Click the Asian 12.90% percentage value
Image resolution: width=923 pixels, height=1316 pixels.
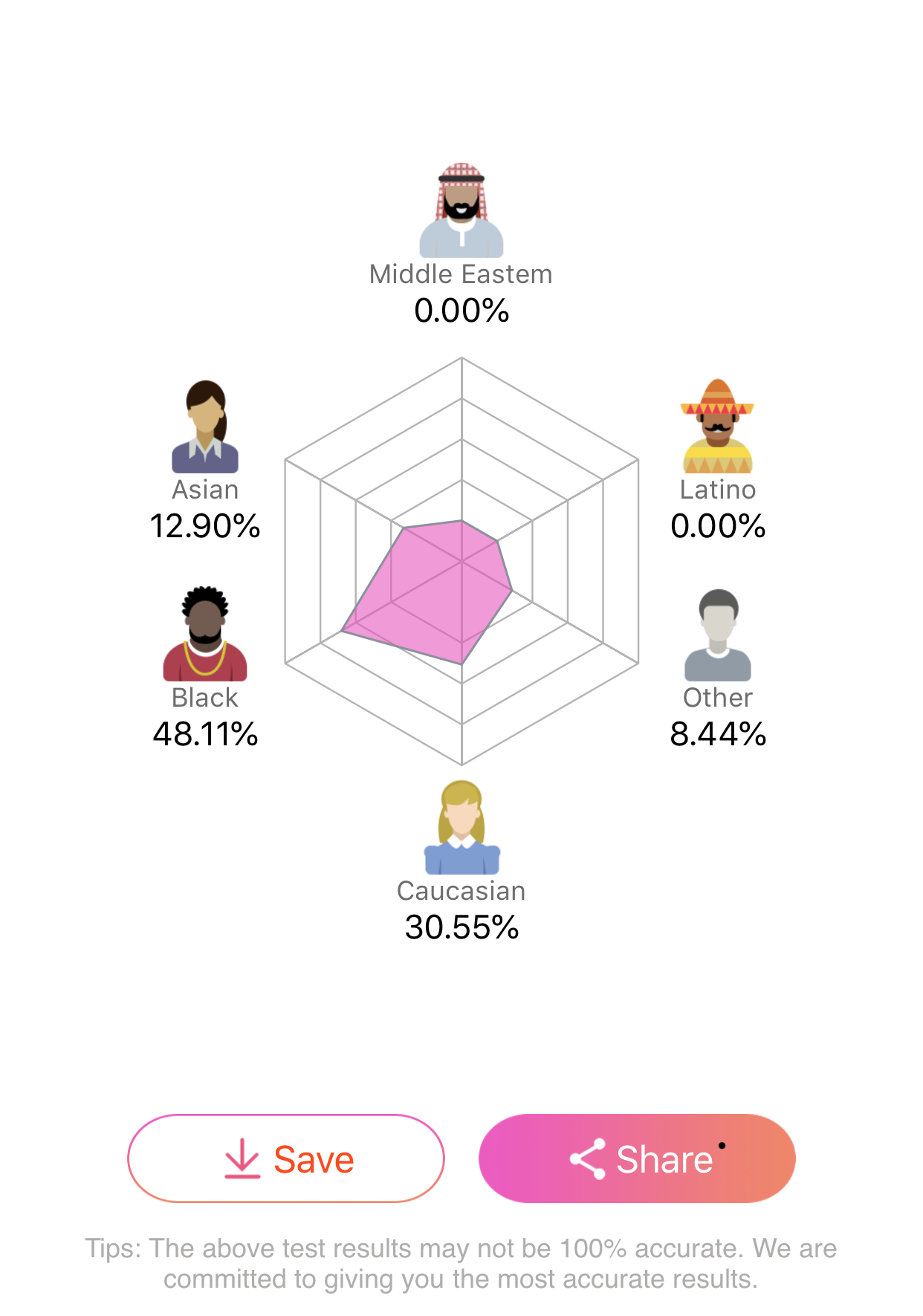205,526
